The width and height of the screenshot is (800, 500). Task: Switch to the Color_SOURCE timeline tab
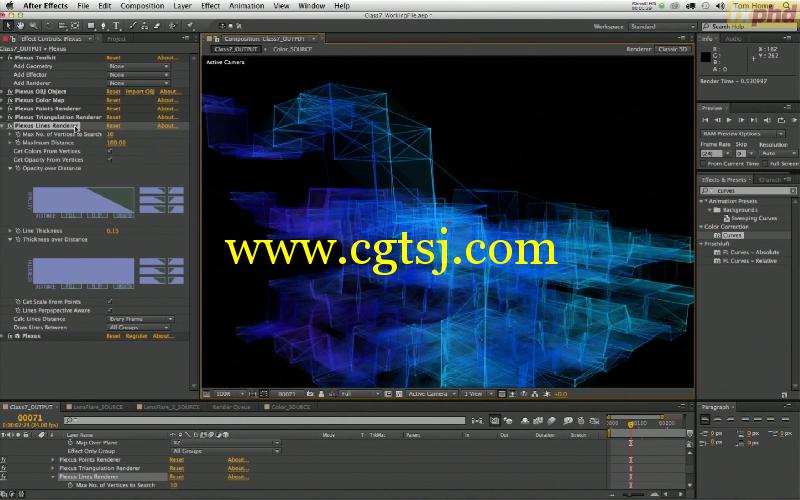click(290, 407)
